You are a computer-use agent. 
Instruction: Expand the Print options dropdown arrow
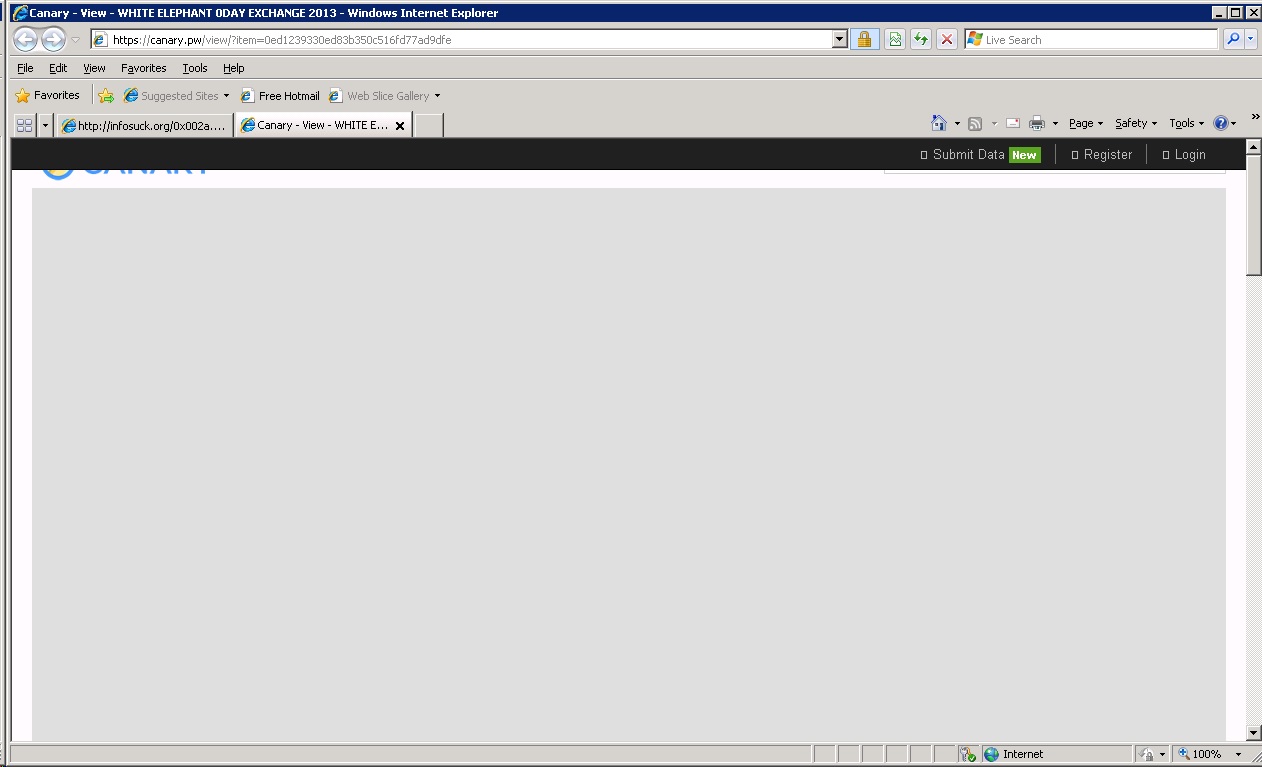[x=1055, y=124]
